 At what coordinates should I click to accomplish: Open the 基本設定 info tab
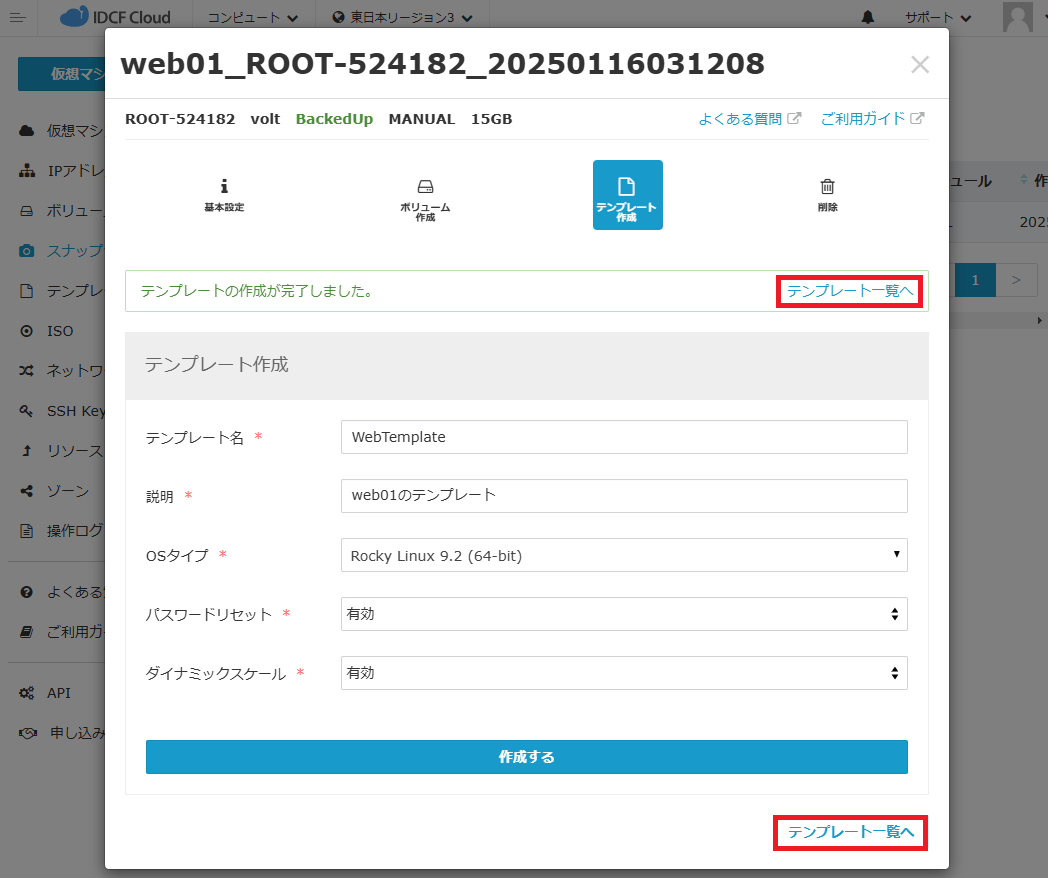(224, 194)
